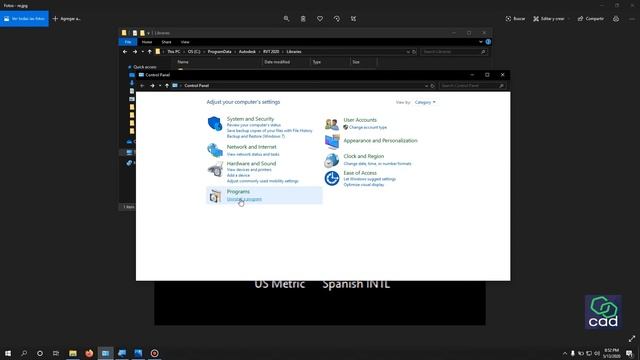640x360 pixels.
Task: Click the 'Agregar a...' button
Action: tap(67, 19)
